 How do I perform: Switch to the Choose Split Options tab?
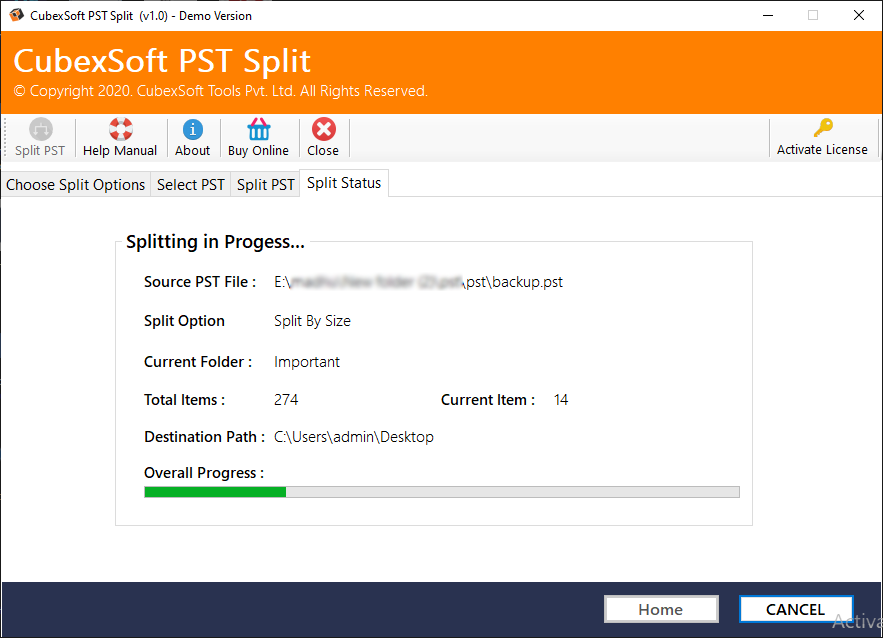click(75, 185)
